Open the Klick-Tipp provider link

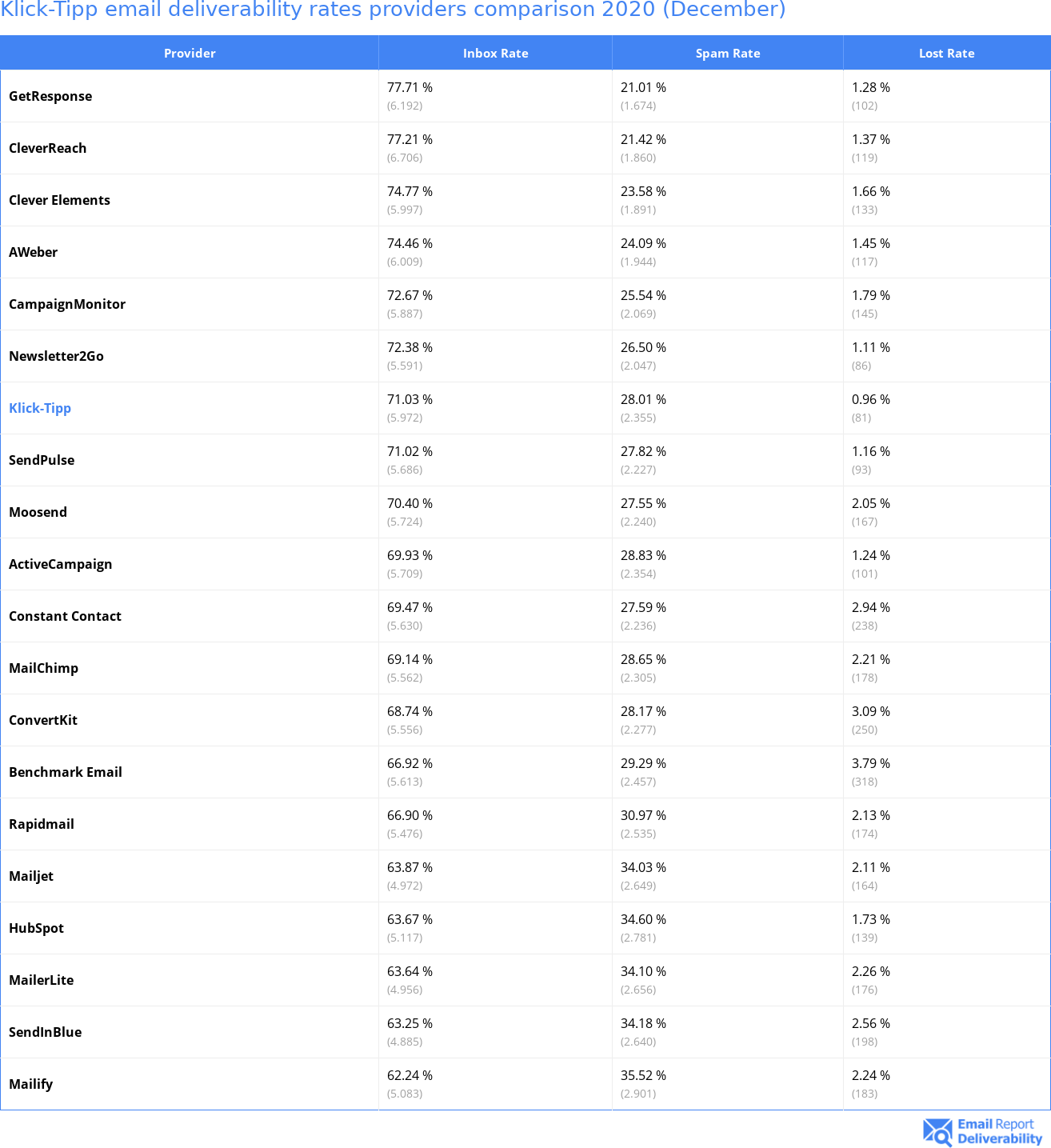[40, 408]
